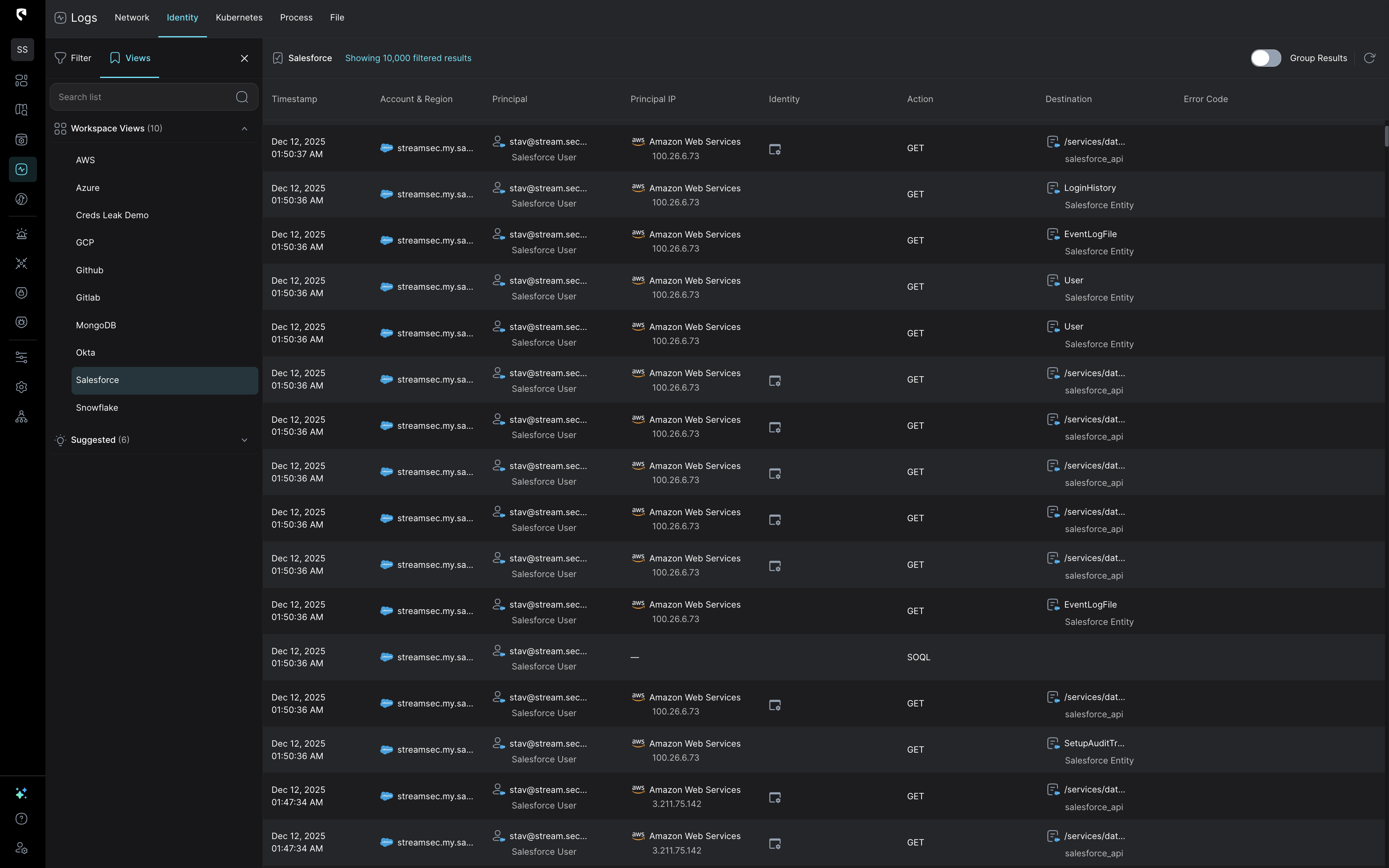Screen dimensions: 1389x868
Task: Switch to the Filter tab
Action: [x=73, y=58]
